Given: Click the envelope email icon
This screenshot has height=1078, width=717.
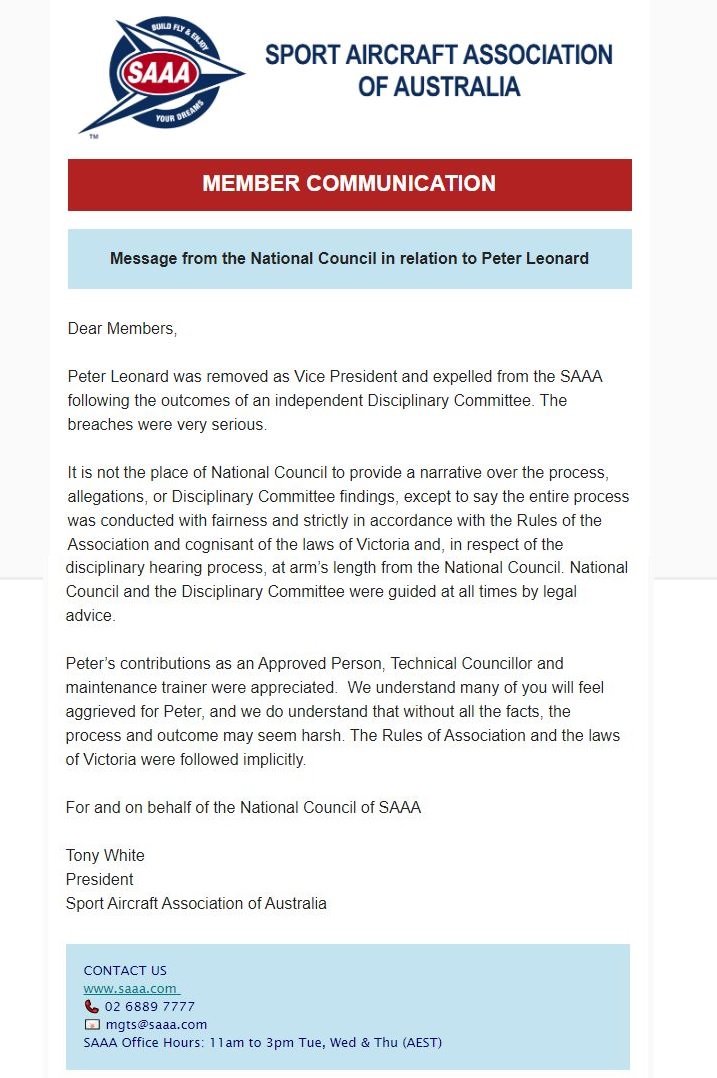Looking at the screenshot, I should [91, 1025].
